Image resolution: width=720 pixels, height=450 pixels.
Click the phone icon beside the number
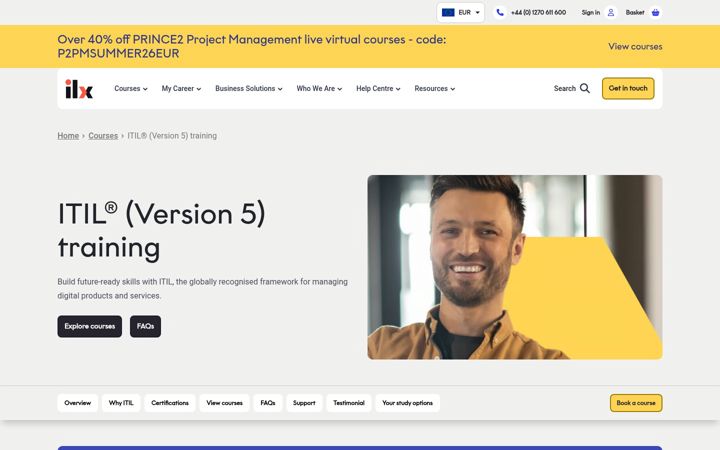pos(500,12)
